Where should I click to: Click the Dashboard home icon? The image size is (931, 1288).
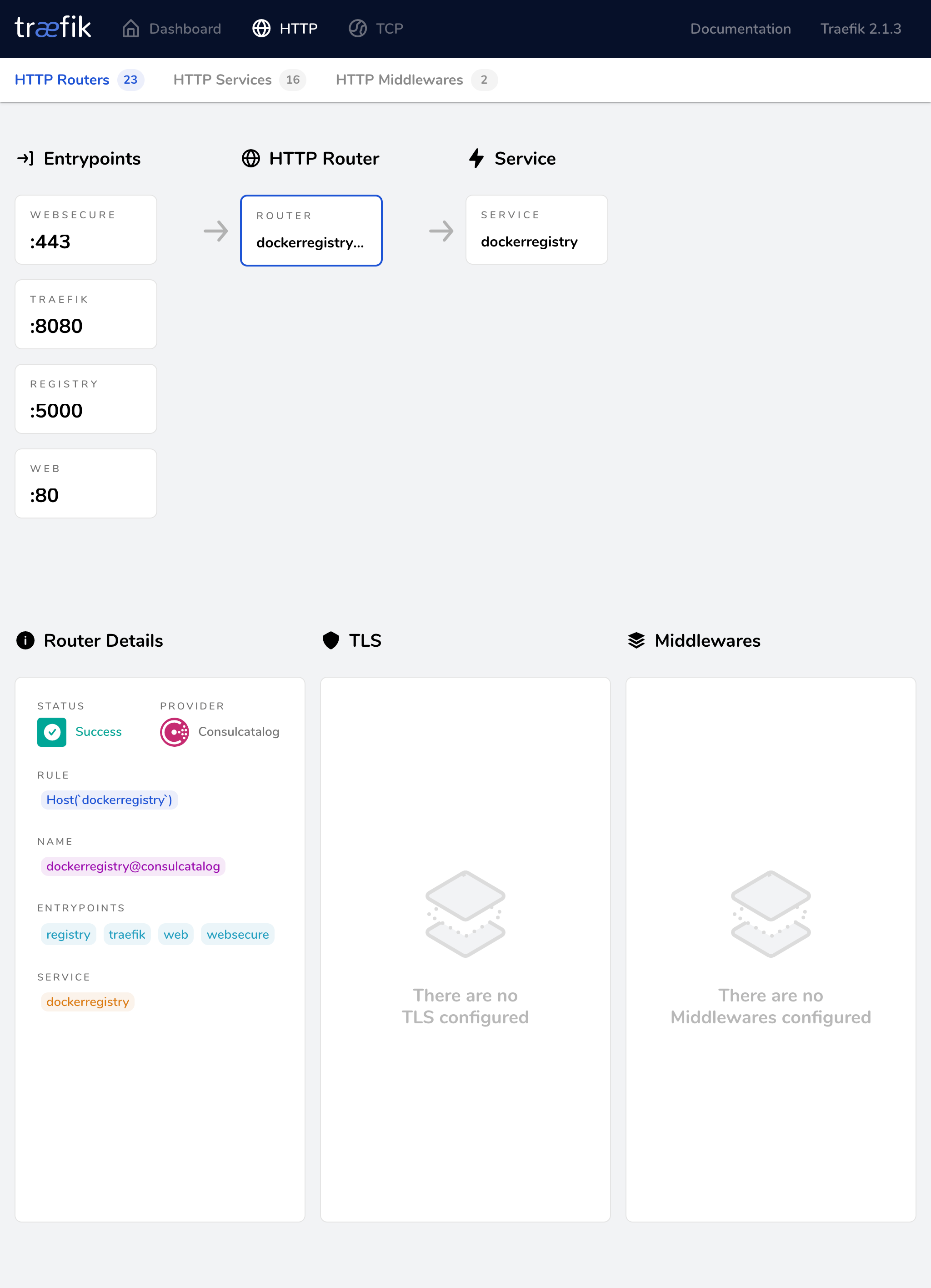click(131, 28)
